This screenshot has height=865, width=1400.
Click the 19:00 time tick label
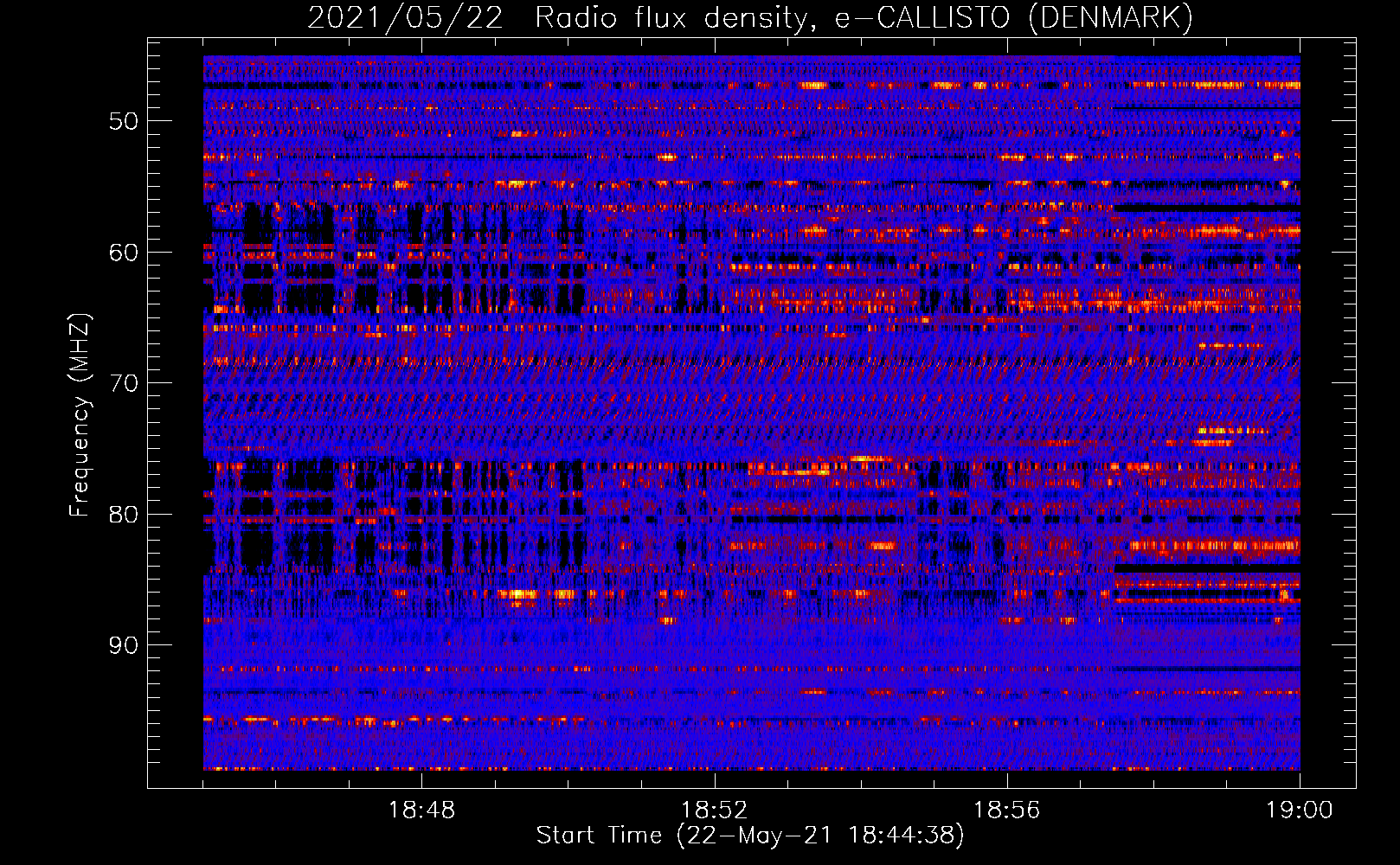(1299, 811)
